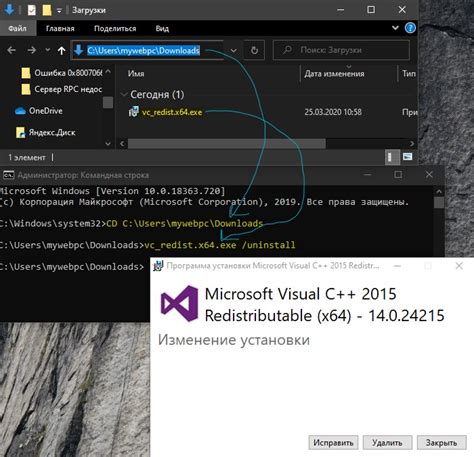The height and width of the screenshot is (457, 474).
Task: Click the Закрыть button in installer
Action: [441, 443]
